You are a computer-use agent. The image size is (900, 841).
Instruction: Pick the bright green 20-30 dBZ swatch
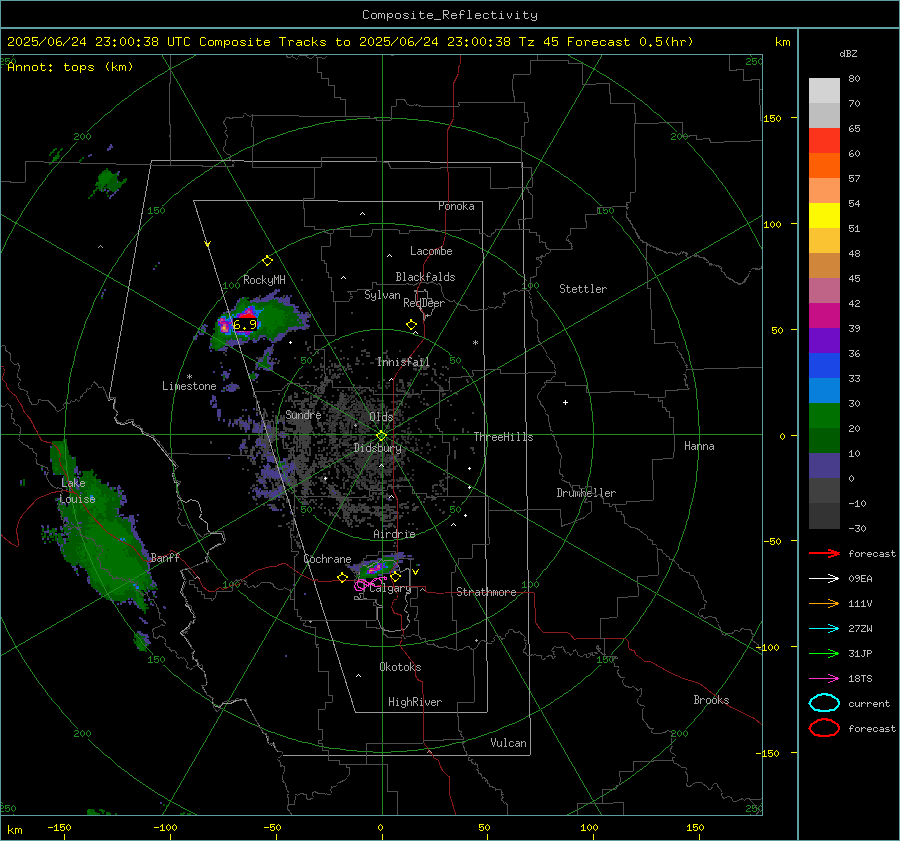tap(824, 416)
